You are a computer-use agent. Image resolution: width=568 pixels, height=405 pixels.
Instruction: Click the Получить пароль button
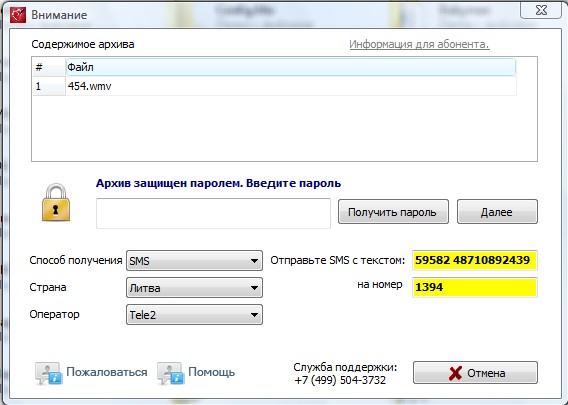coord(393,212)
